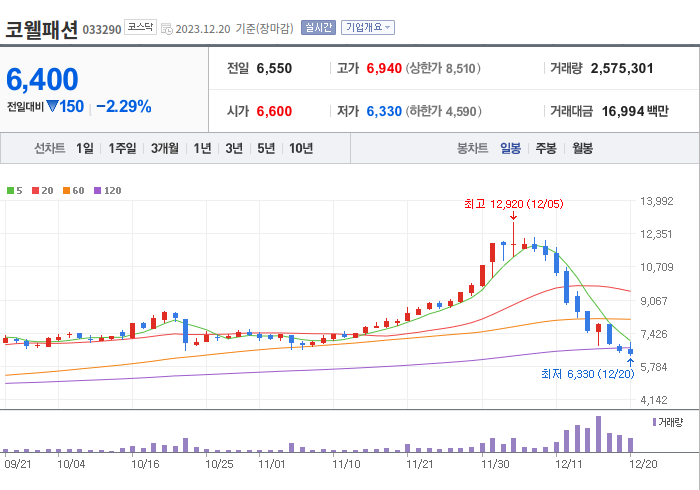Viewport: 700px width, 490px height.
Task: Click the 10/16 date axis label
Action: [x=145, y=465]
